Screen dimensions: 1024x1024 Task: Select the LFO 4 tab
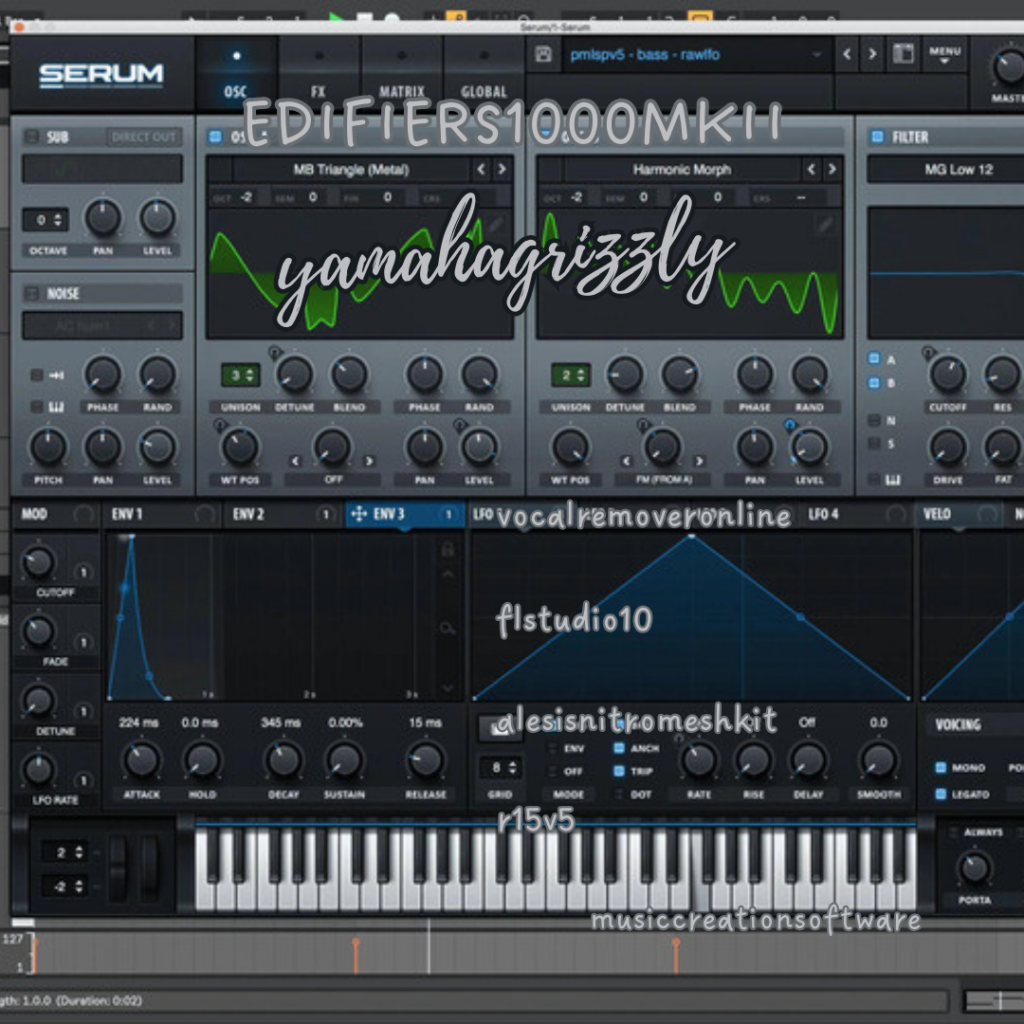point(856,514)
